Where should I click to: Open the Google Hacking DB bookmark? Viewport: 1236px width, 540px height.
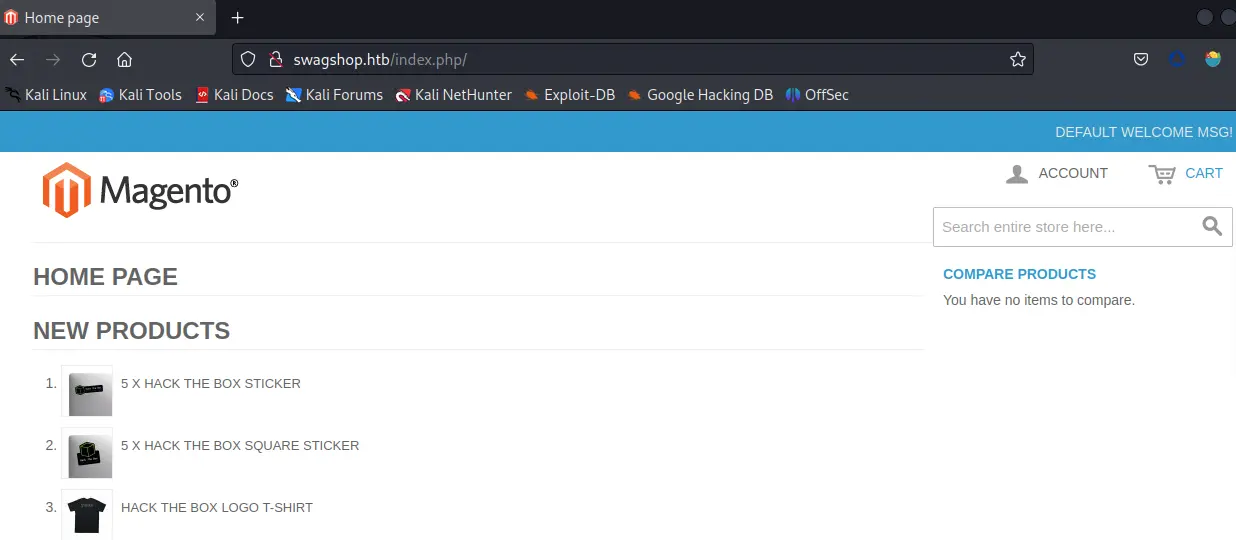point(700,95)
